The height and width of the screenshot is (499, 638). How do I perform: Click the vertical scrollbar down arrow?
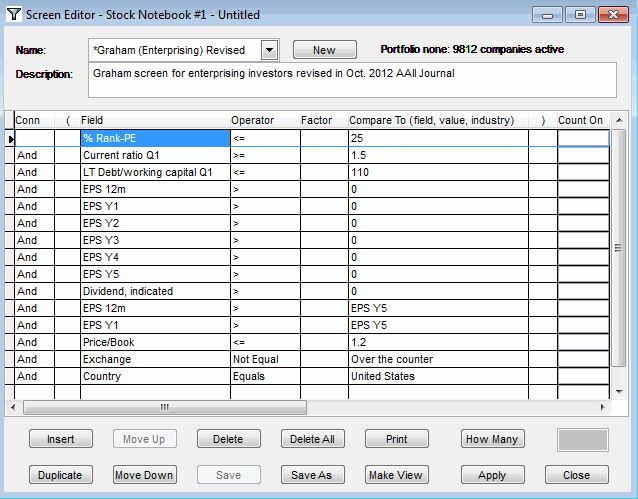618,392
